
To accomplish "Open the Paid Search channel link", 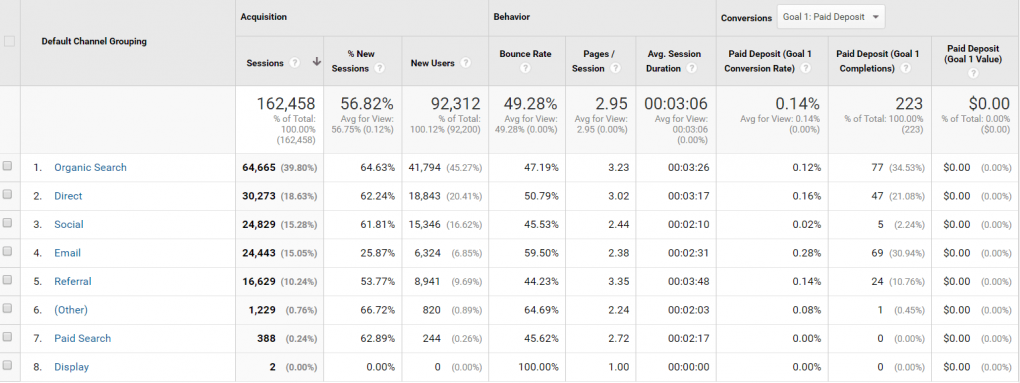I will [83, 338].
